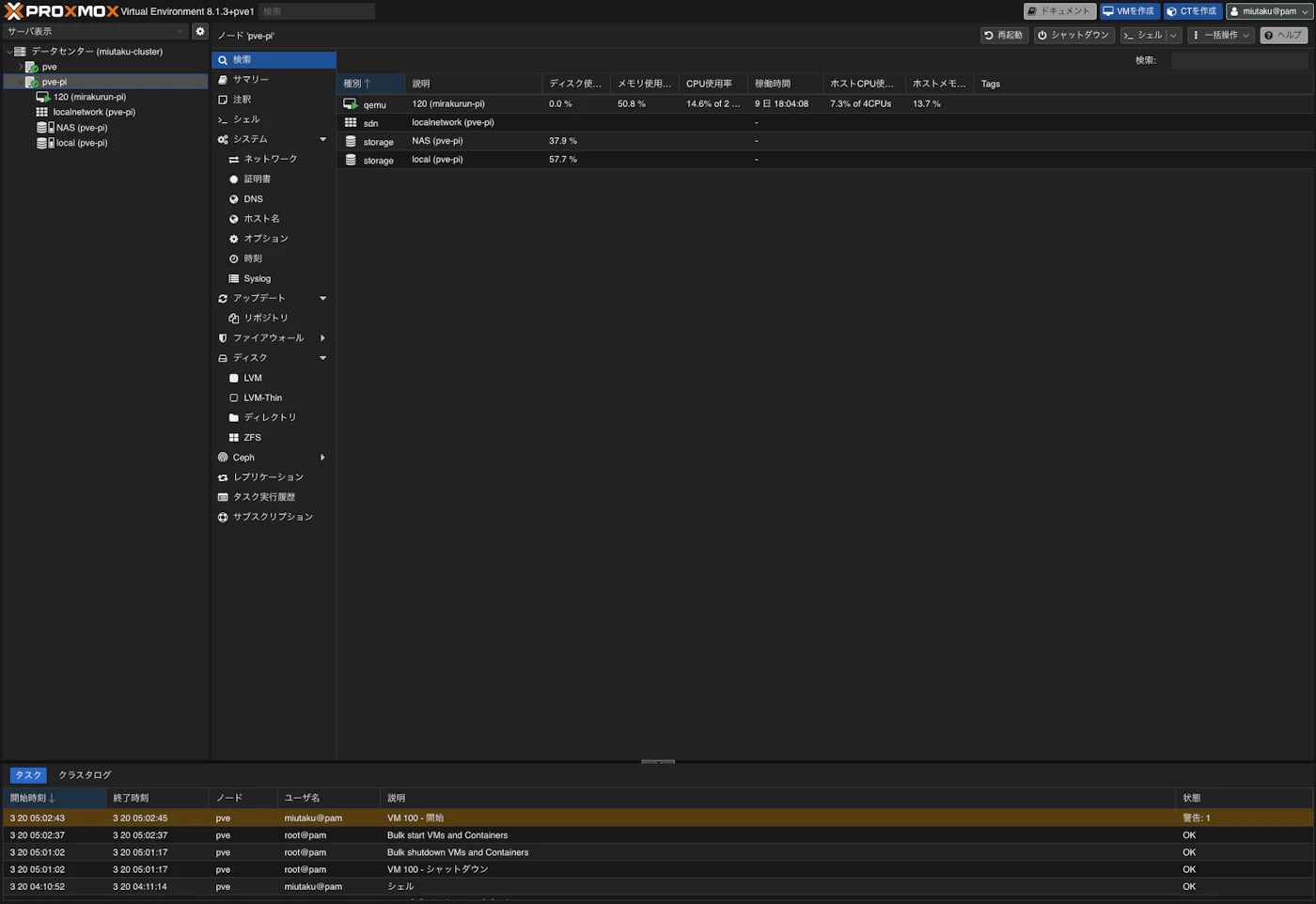Click the ファイアウォール shield icon
The image size is (1316, 904).
coord(223,338)
